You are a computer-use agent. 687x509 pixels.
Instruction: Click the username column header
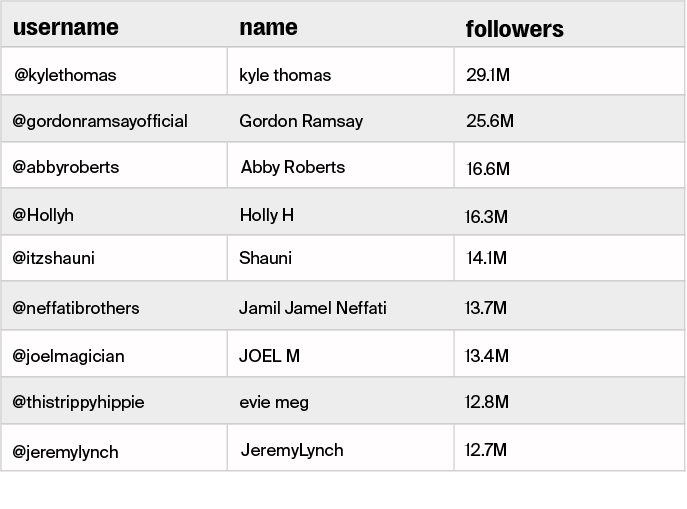click(65, 27)
